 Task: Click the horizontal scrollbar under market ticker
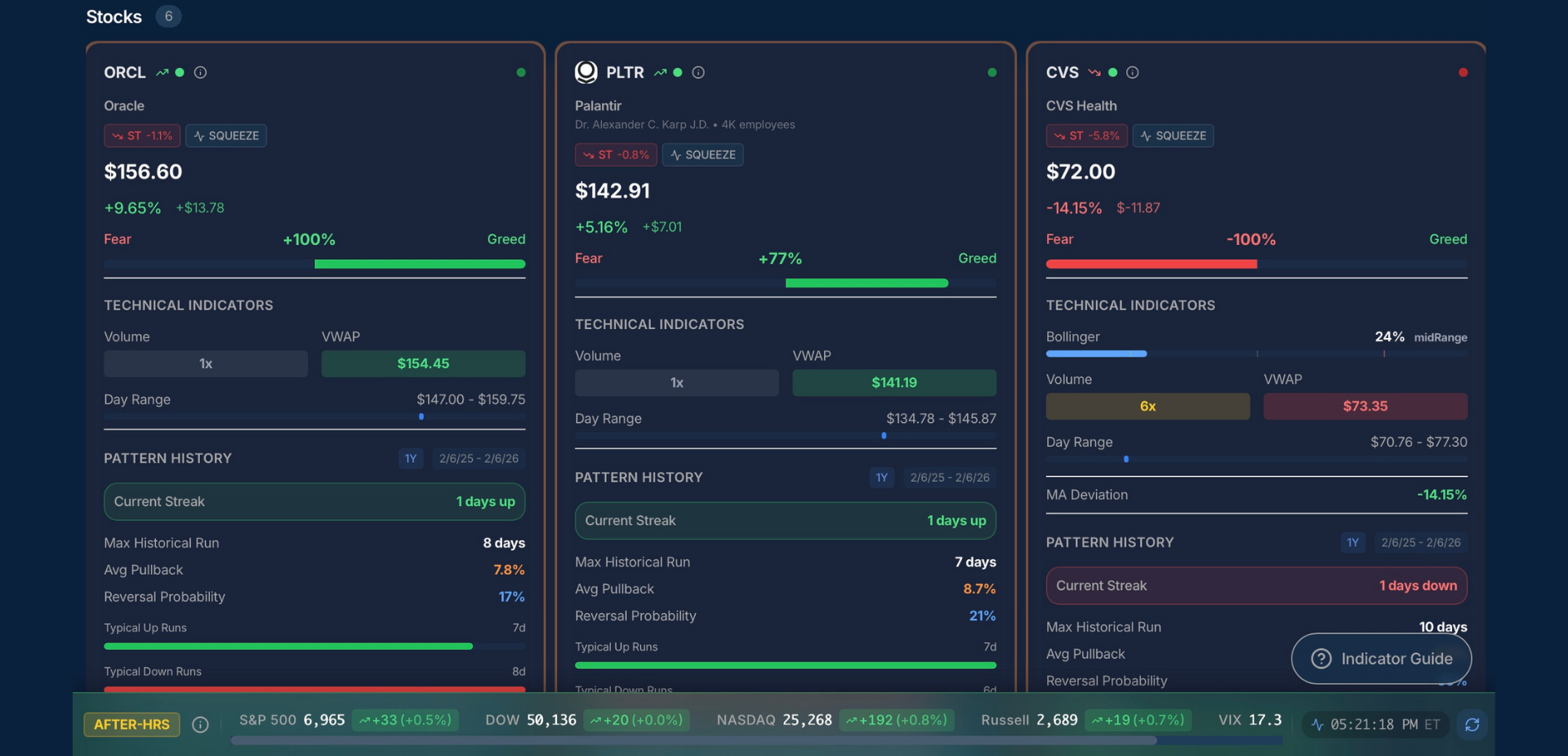(693, 740)
